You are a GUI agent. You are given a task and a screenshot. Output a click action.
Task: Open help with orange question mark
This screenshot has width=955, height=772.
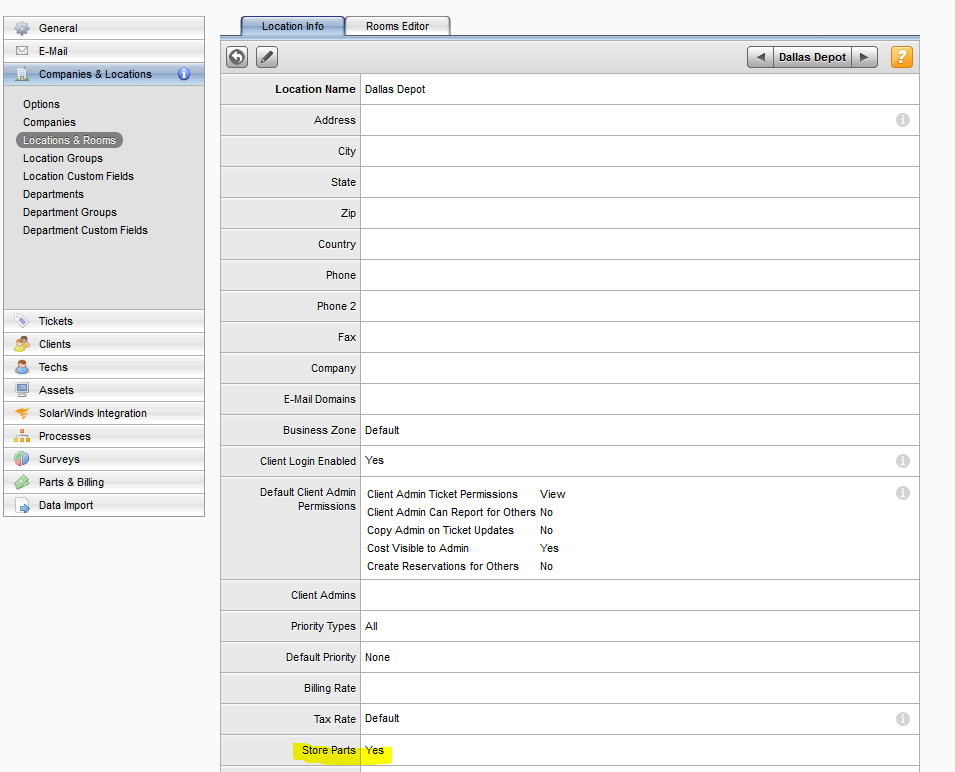pyautogui.click(x=901, y=57)
